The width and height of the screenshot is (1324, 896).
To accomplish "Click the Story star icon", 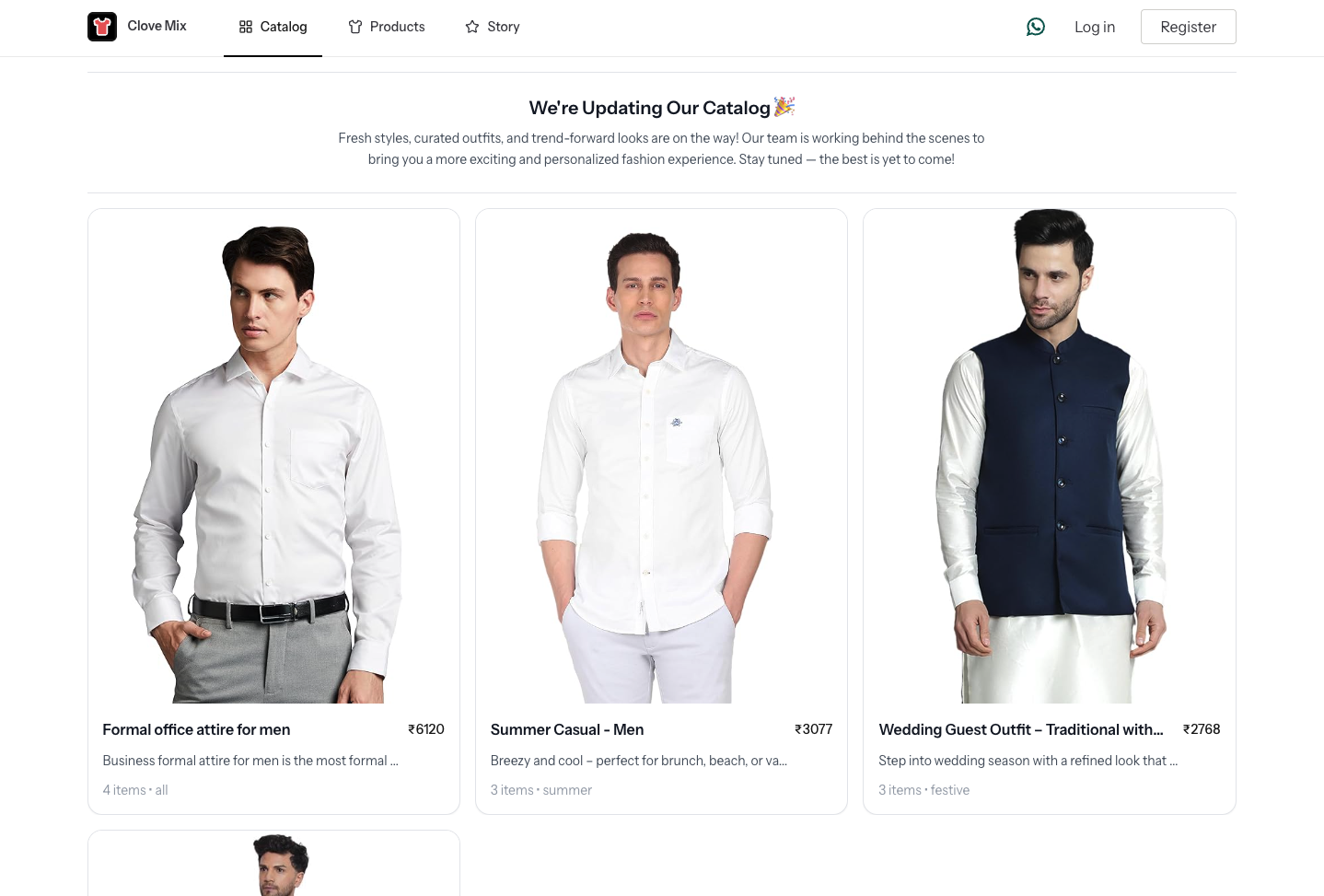I will click(x=472, y=27).
